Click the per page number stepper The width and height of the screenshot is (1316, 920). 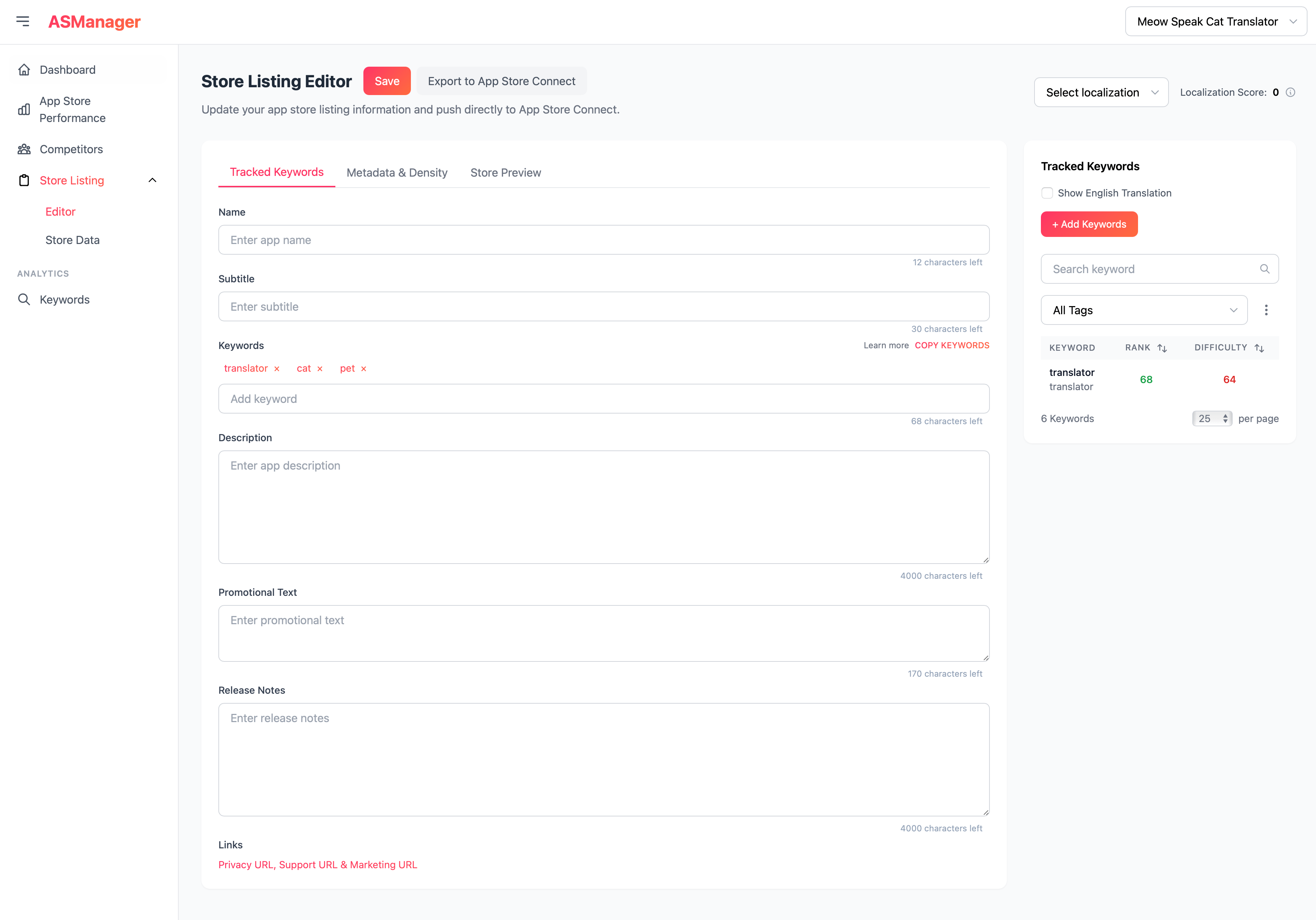click(1212, 418)
